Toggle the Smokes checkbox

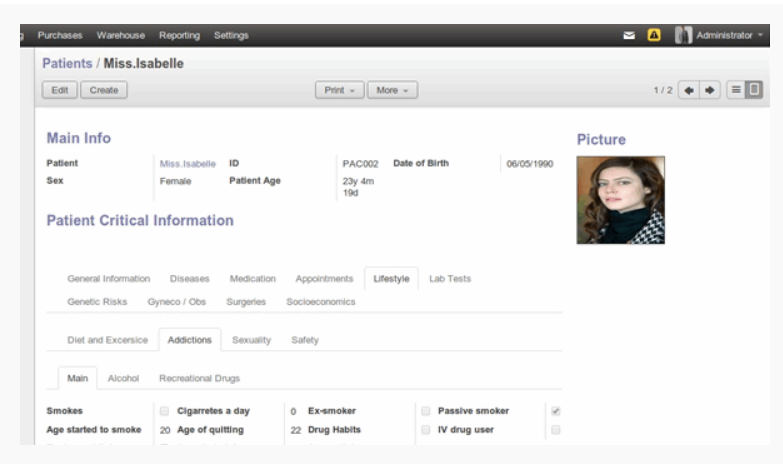point(164,411)
